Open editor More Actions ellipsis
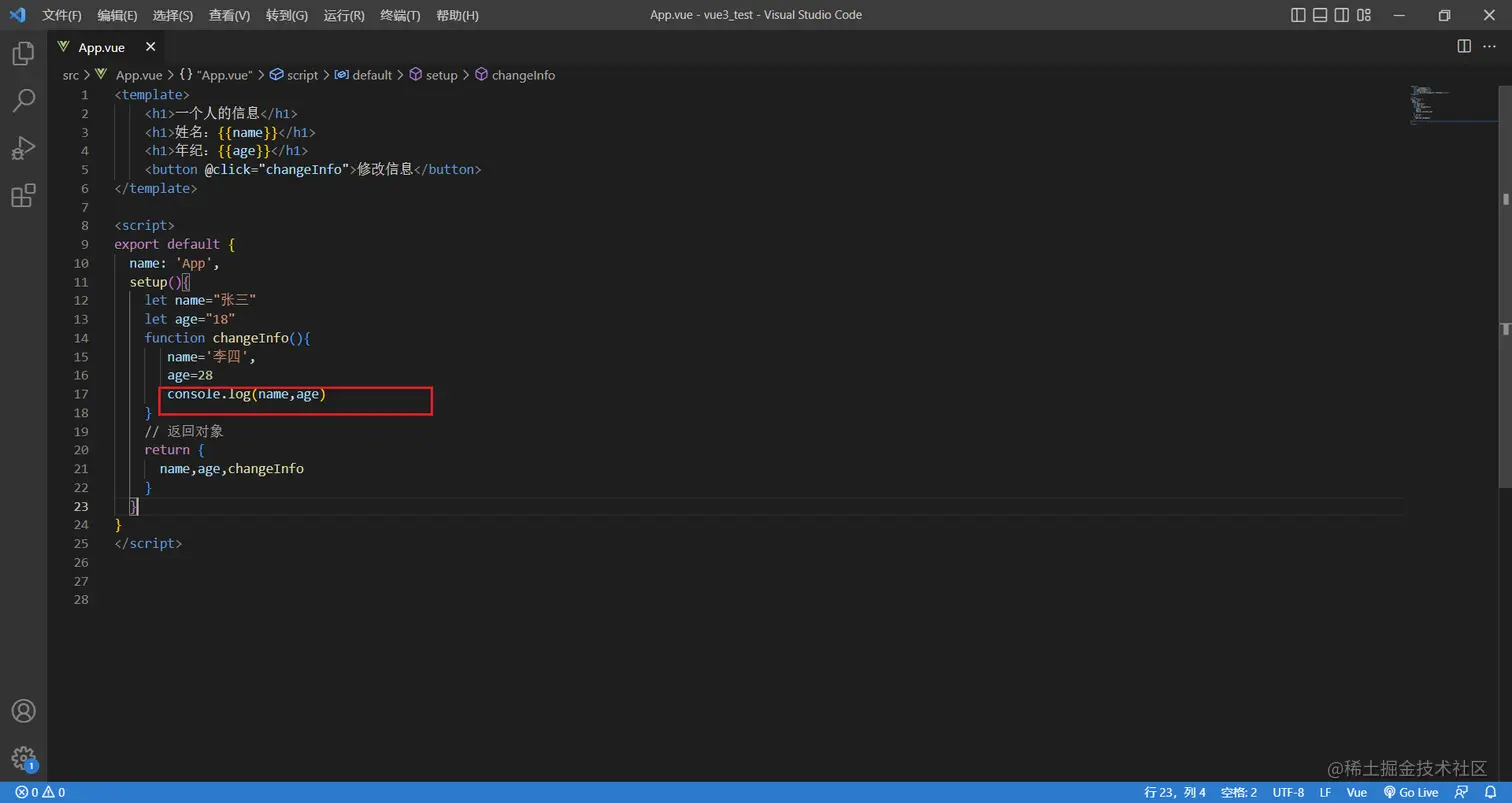This screenshot has width=1512, height=803. tap(1491, 46)
